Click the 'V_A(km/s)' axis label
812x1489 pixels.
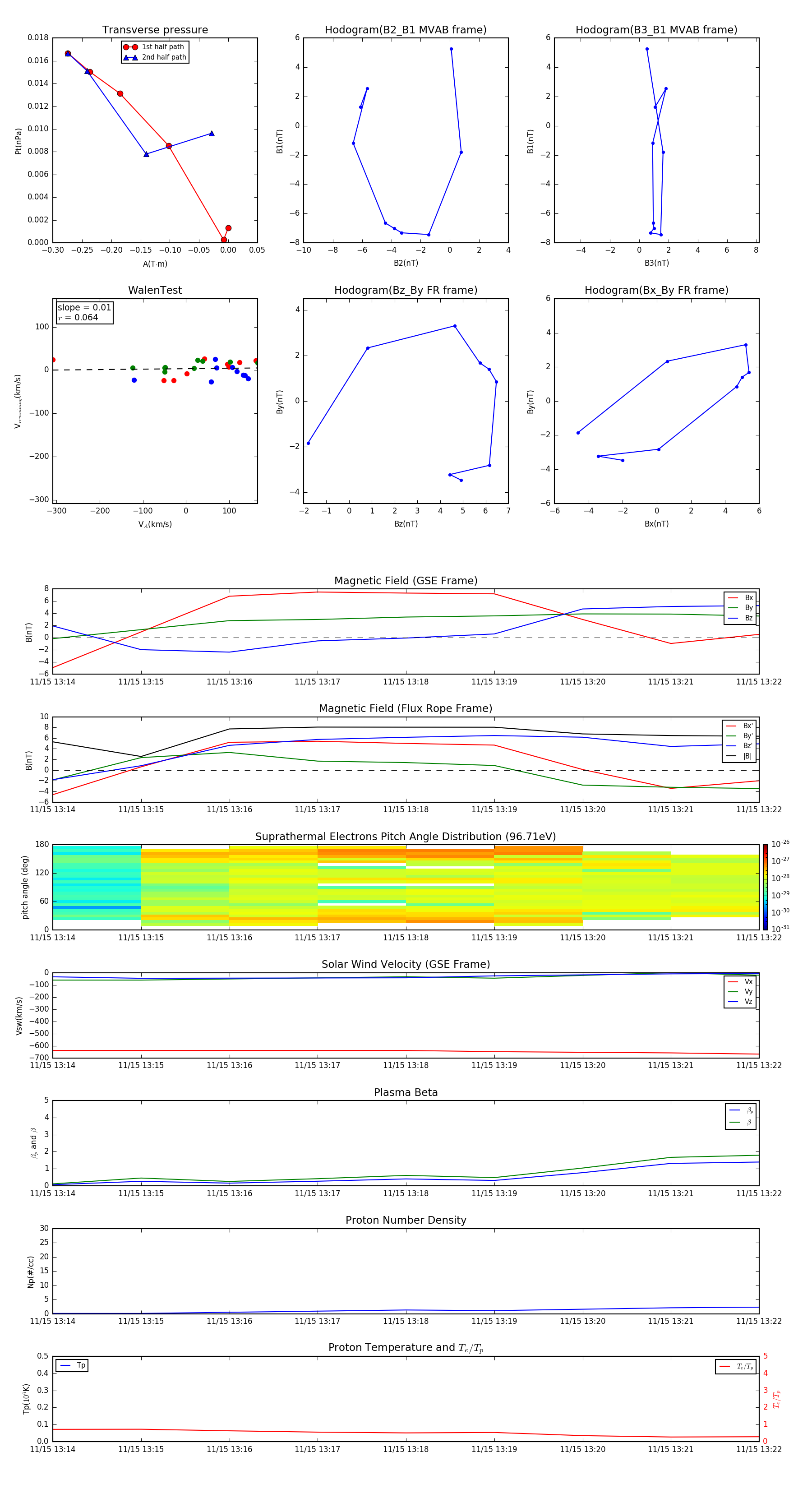[x=155, y=524]
